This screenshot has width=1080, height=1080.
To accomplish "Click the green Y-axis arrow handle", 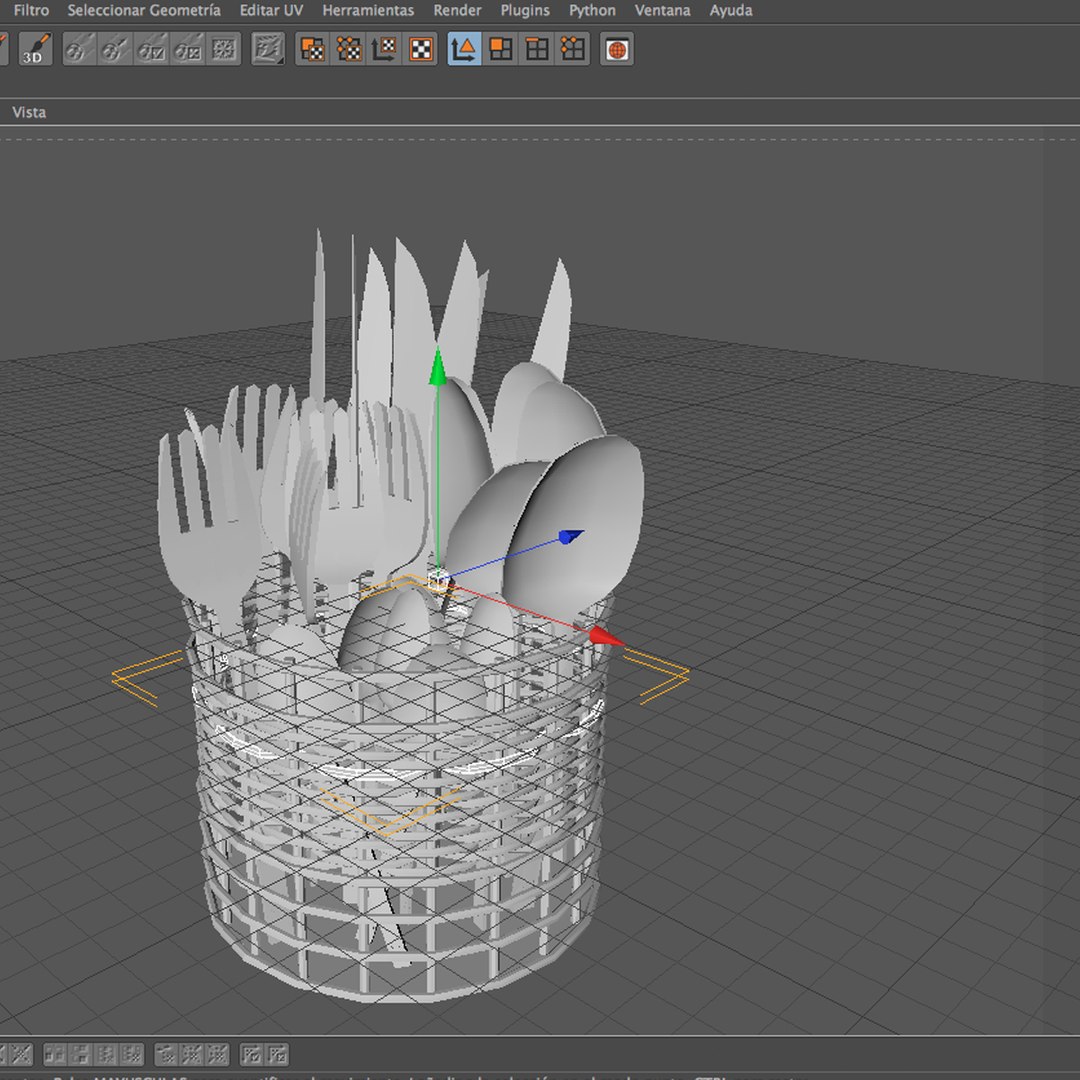I will [x=437, y=366].
